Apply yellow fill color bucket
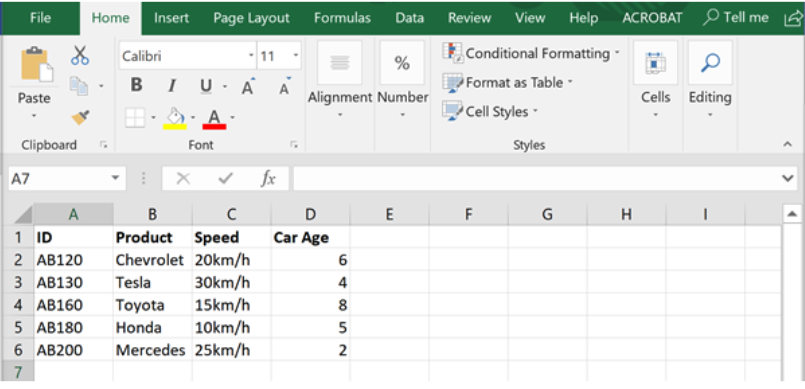The height and width of the screenshot is (389, 805). (x=175, y=118)
